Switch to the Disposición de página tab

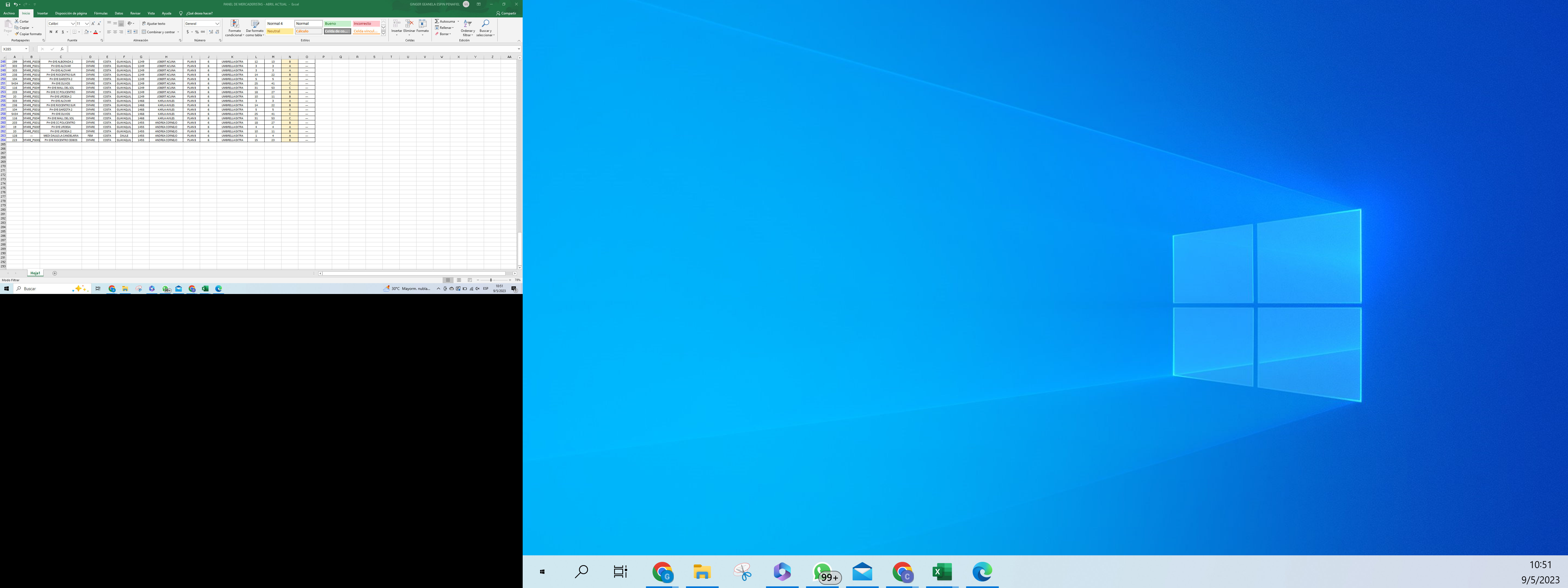(71, 13)
